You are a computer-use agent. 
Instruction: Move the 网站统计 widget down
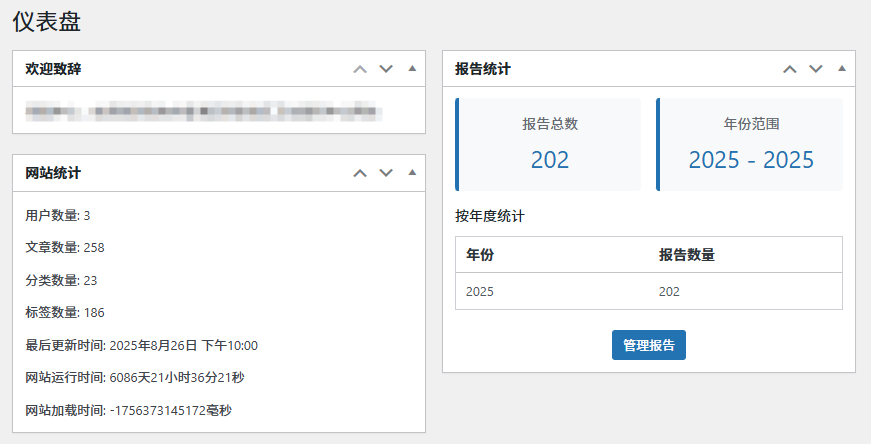pyautogui.click(x=386, y=173)
